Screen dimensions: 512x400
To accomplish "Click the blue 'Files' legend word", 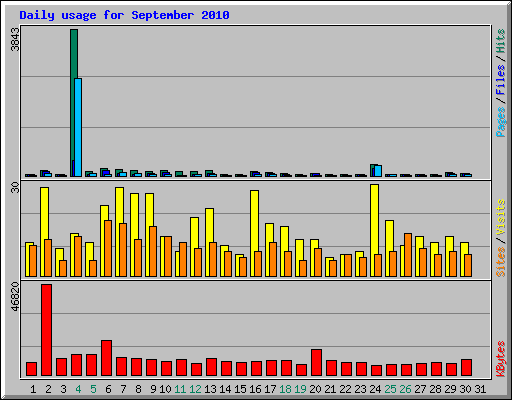I will coord(501,80).
